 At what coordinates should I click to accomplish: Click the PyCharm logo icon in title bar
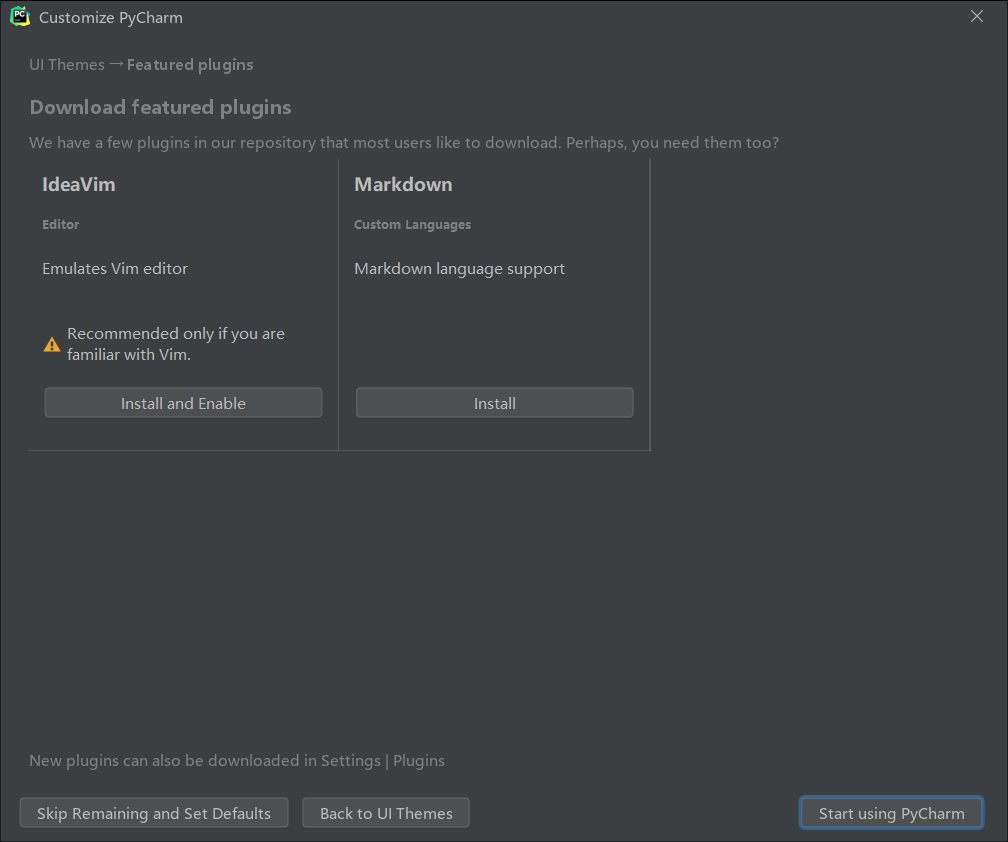pos(20,17)
